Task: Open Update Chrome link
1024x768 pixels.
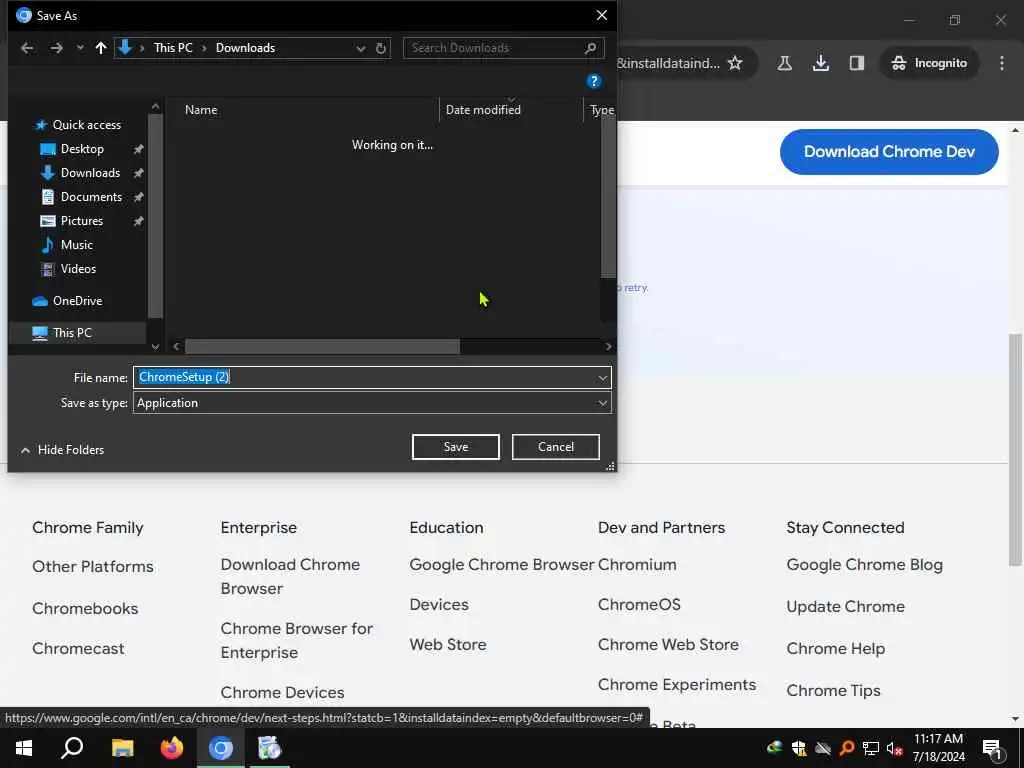Action: point(846,607)
